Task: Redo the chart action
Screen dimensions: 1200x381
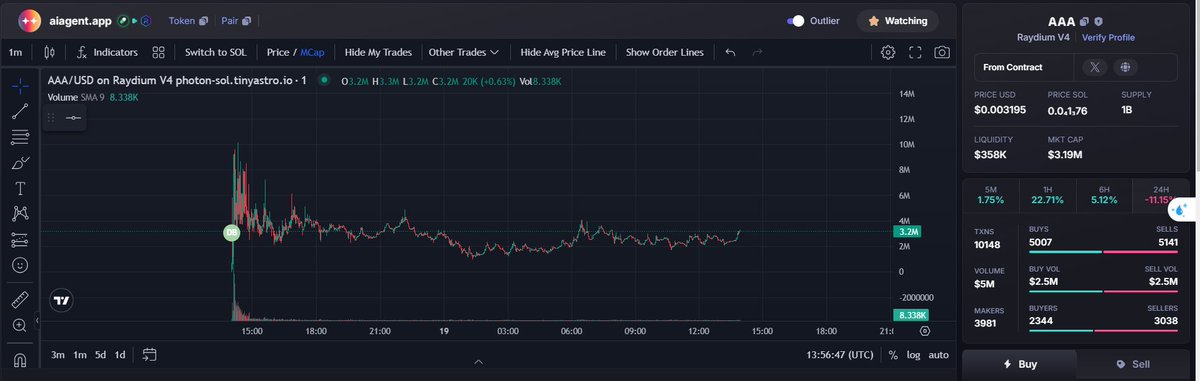Action: 757,52
